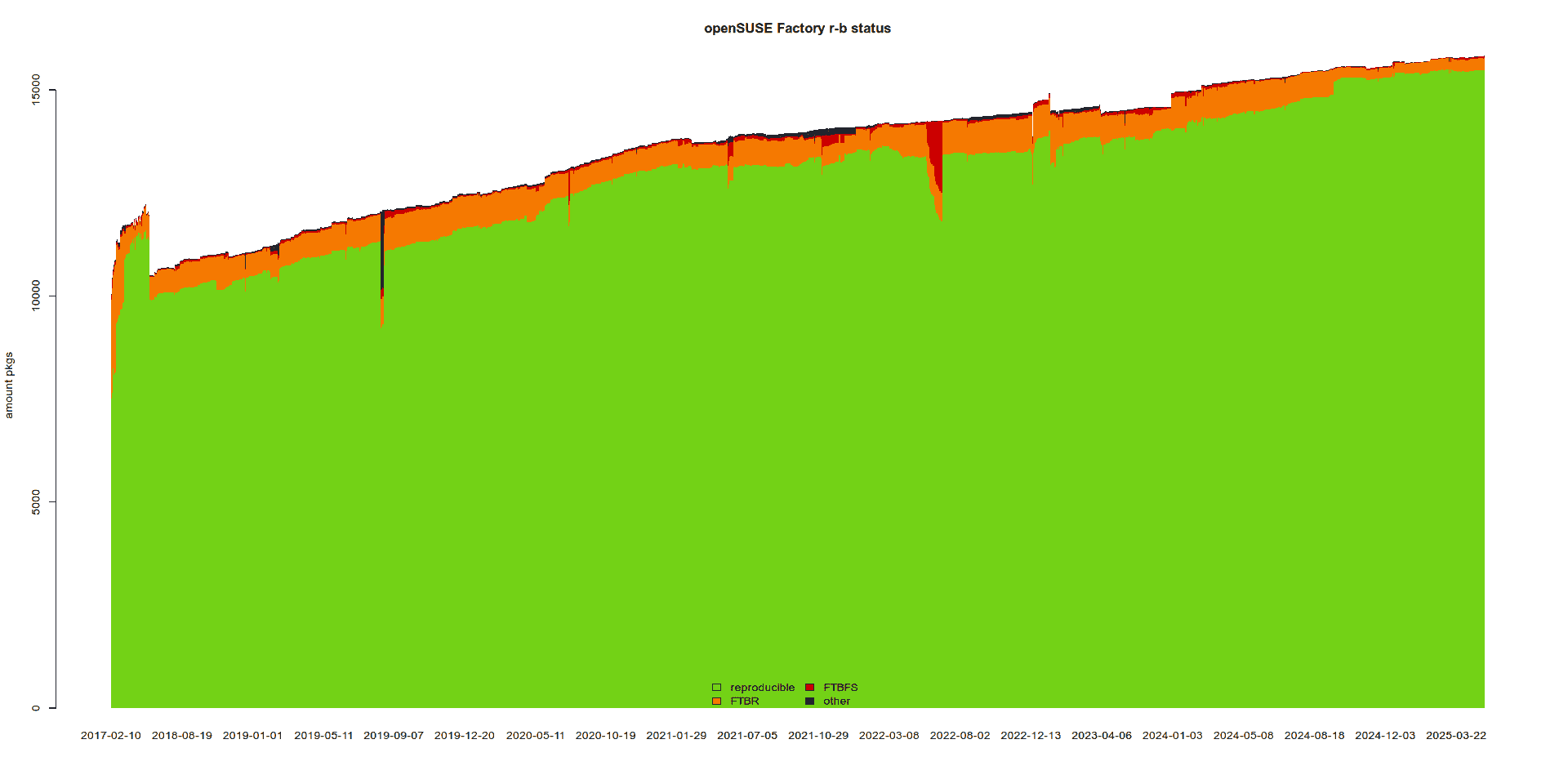Click the dark 'other' legend swatch
Screen dimensions: 1568x784
point(809,702)
